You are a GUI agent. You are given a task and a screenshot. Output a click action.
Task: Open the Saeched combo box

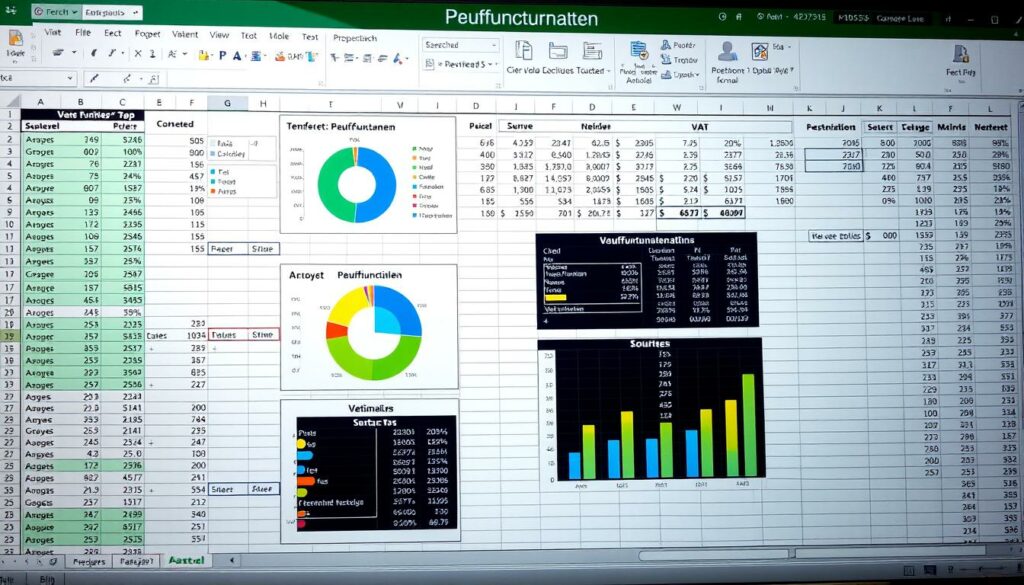[460, 45]
